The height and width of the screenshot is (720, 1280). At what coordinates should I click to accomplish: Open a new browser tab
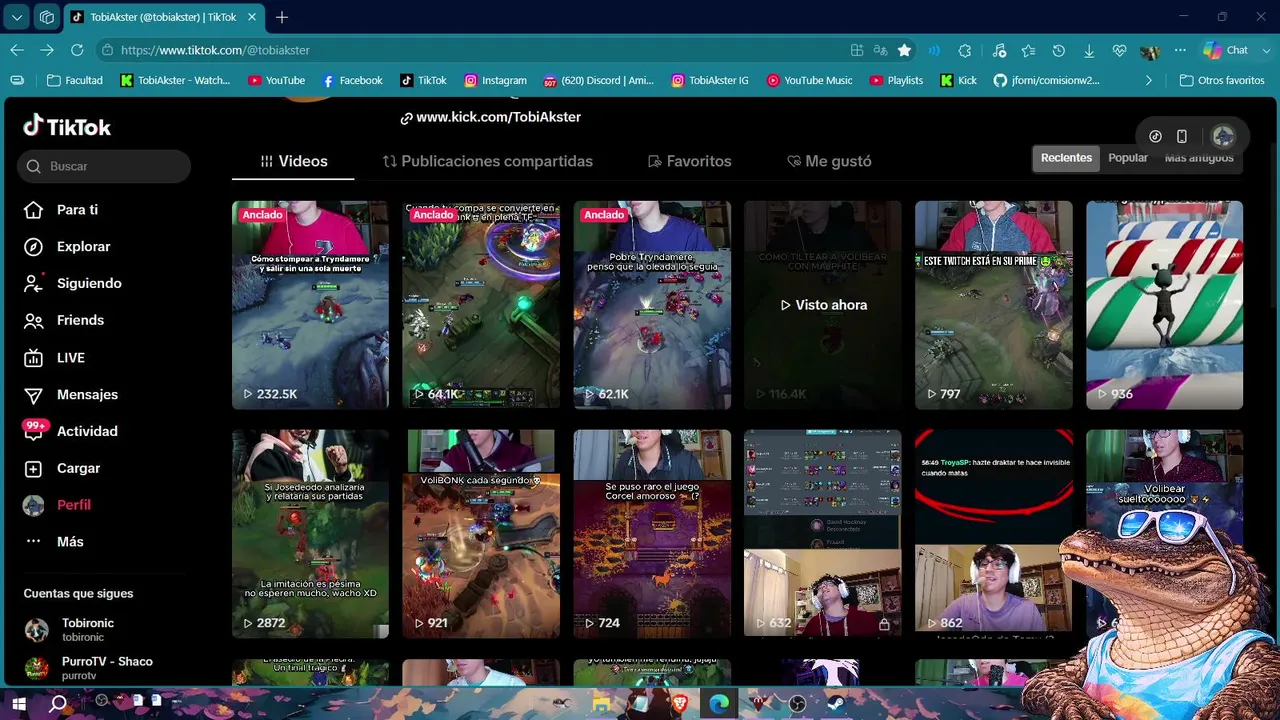click(x=282, y=17)
